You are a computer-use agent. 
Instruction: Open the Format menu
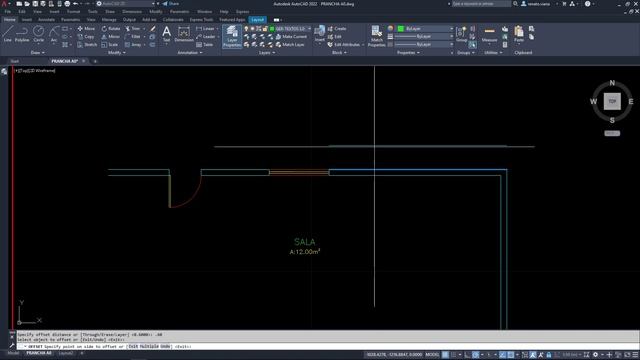[x=73, y=12]
